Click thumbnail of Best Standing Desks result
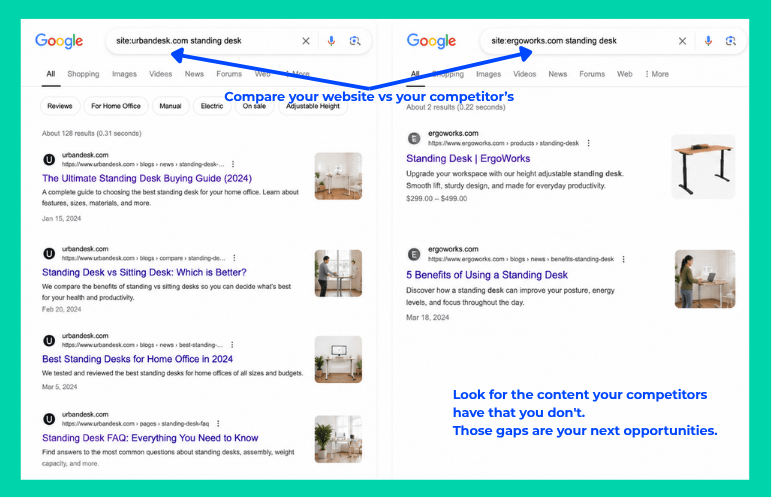 coord(338,360)
